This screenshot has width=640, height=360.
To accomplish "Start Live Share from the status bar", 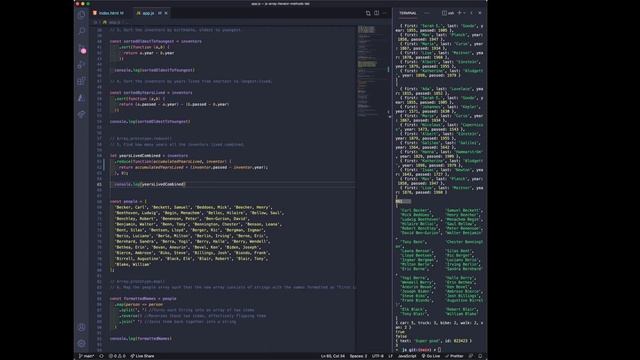I will (142, 356).
